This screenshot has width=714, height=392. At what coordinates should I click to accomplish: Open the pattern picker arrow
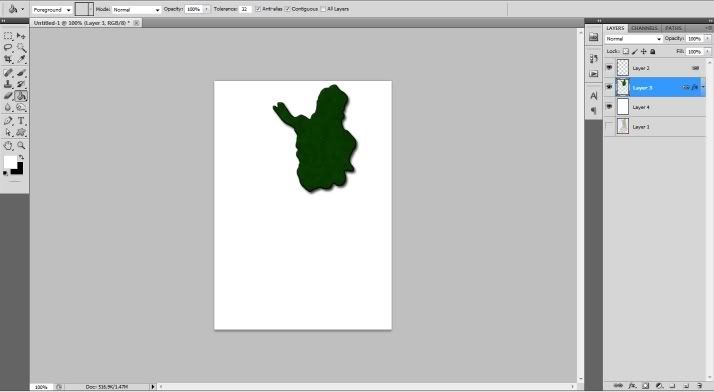[91, 9]
